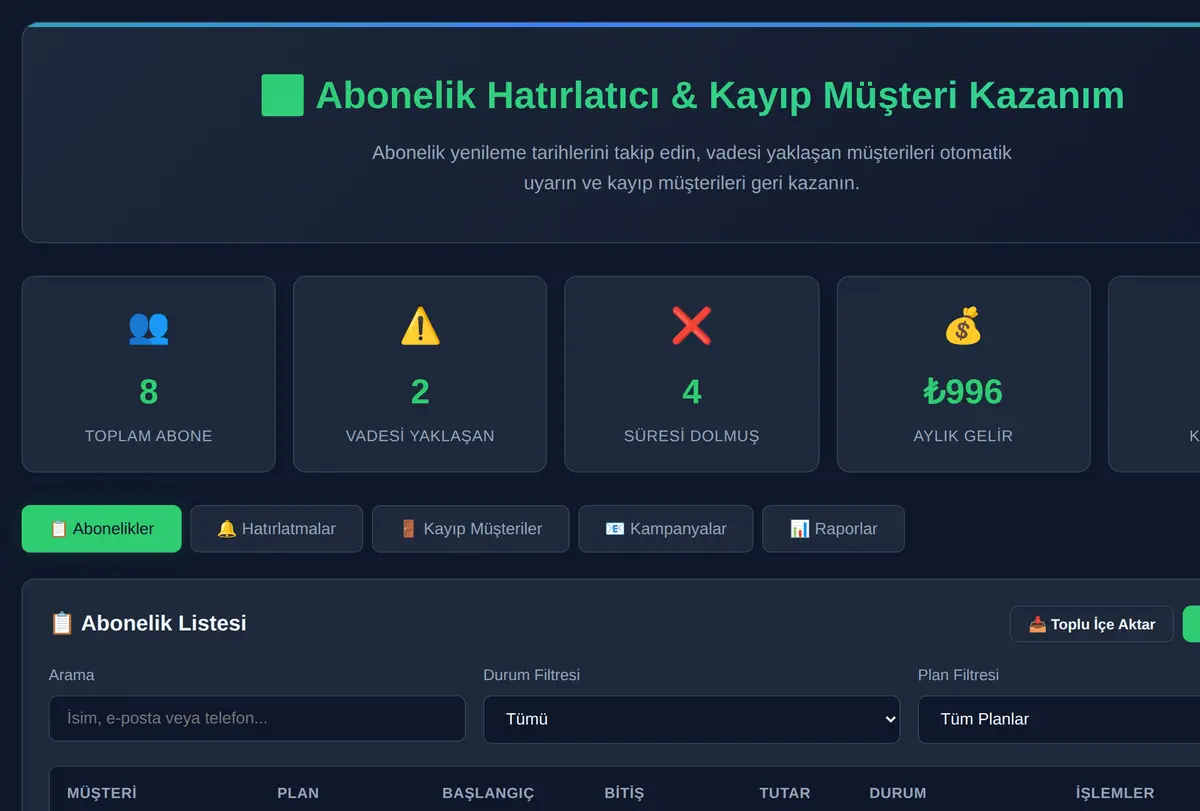Image resolution: width=1200 pixels, height=811 pixels.
Task: Switch to the Hatırlatmalar tab
Action: [x=276, y=529]
